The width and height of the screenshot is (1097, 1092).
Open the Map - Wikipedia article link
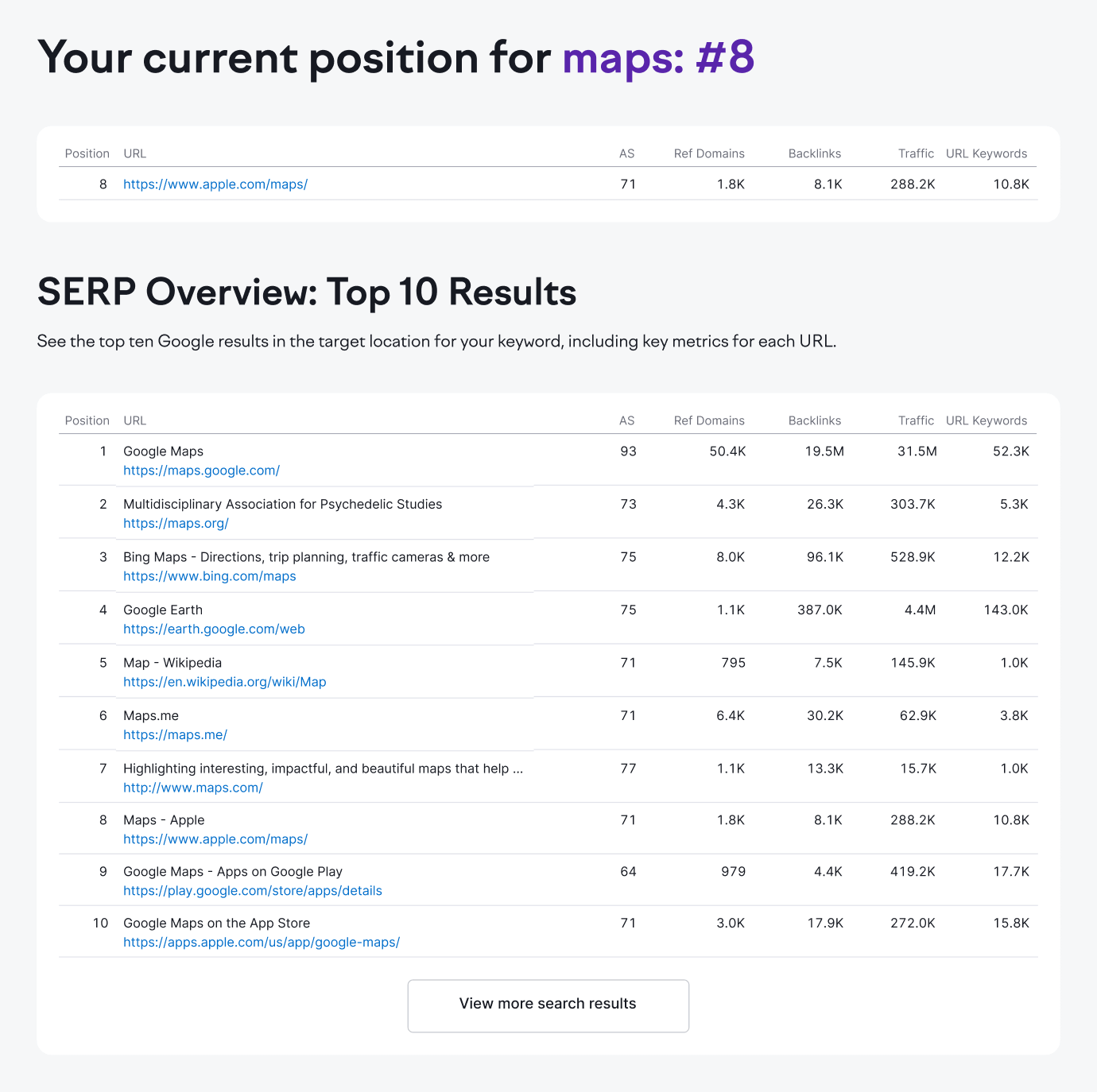(x=224, y=682)
